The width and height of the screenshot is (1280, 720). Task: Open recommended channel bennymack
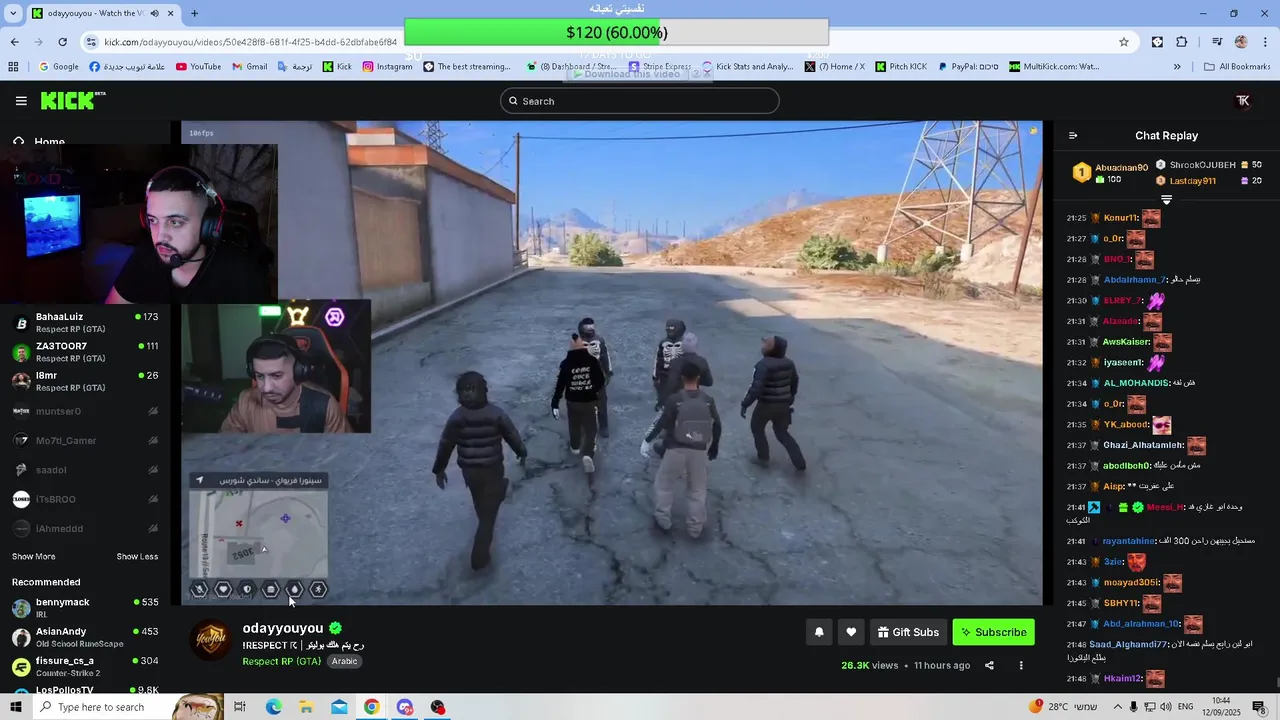(85, 608)
